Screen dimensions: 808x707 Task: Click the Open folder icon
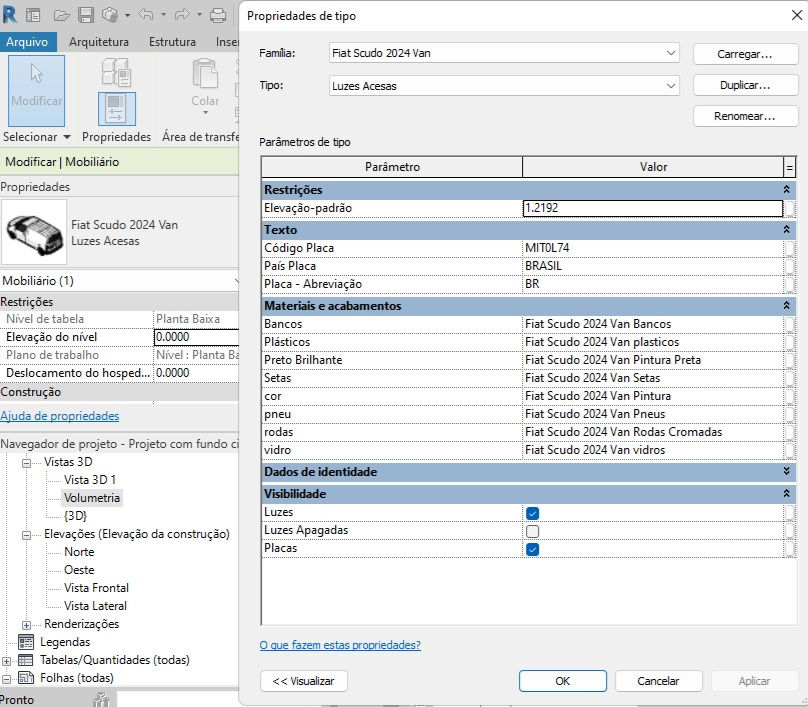61,15
